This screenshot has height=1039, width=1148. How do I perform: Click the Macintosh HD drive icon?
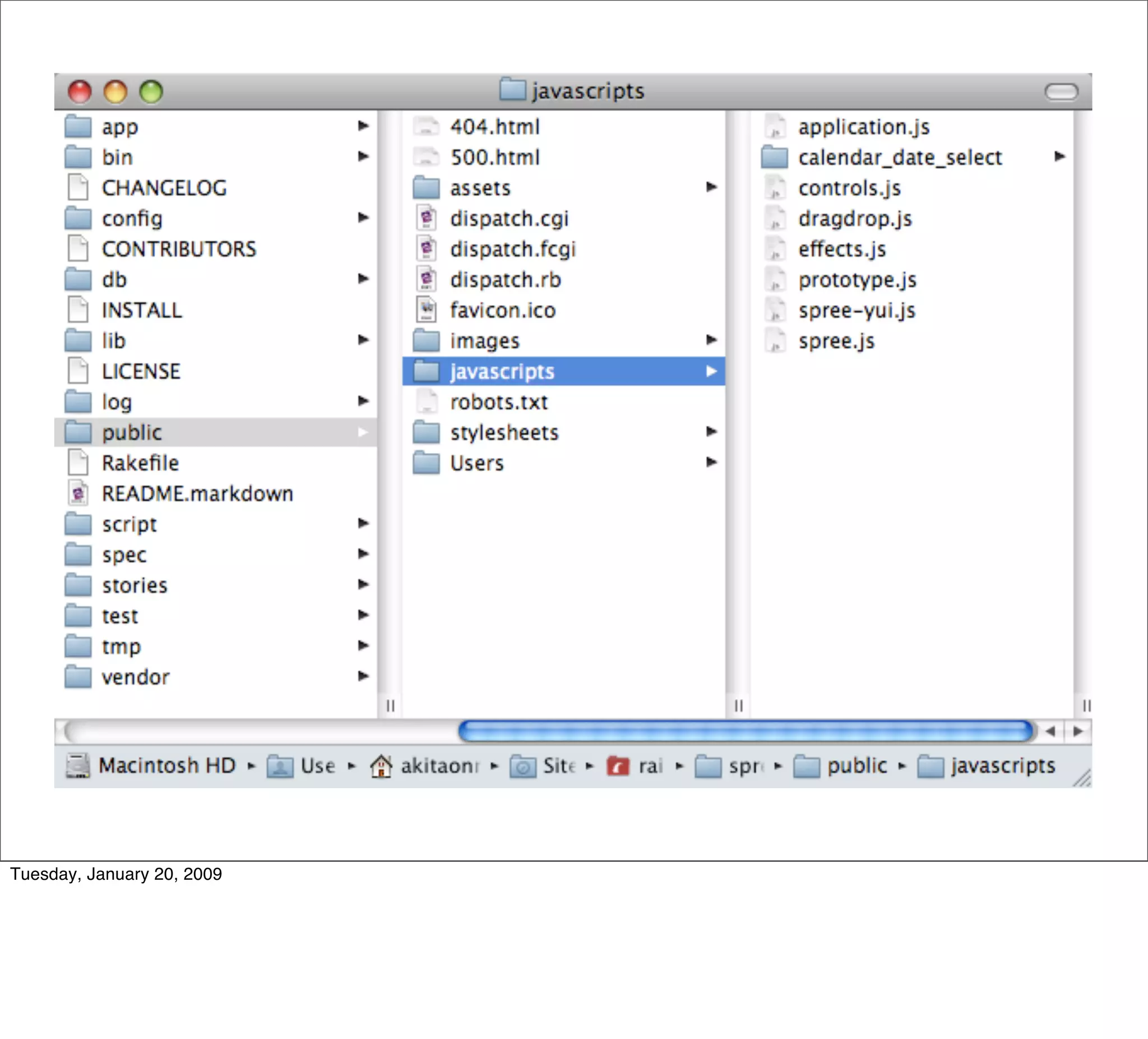click(78, 765)
